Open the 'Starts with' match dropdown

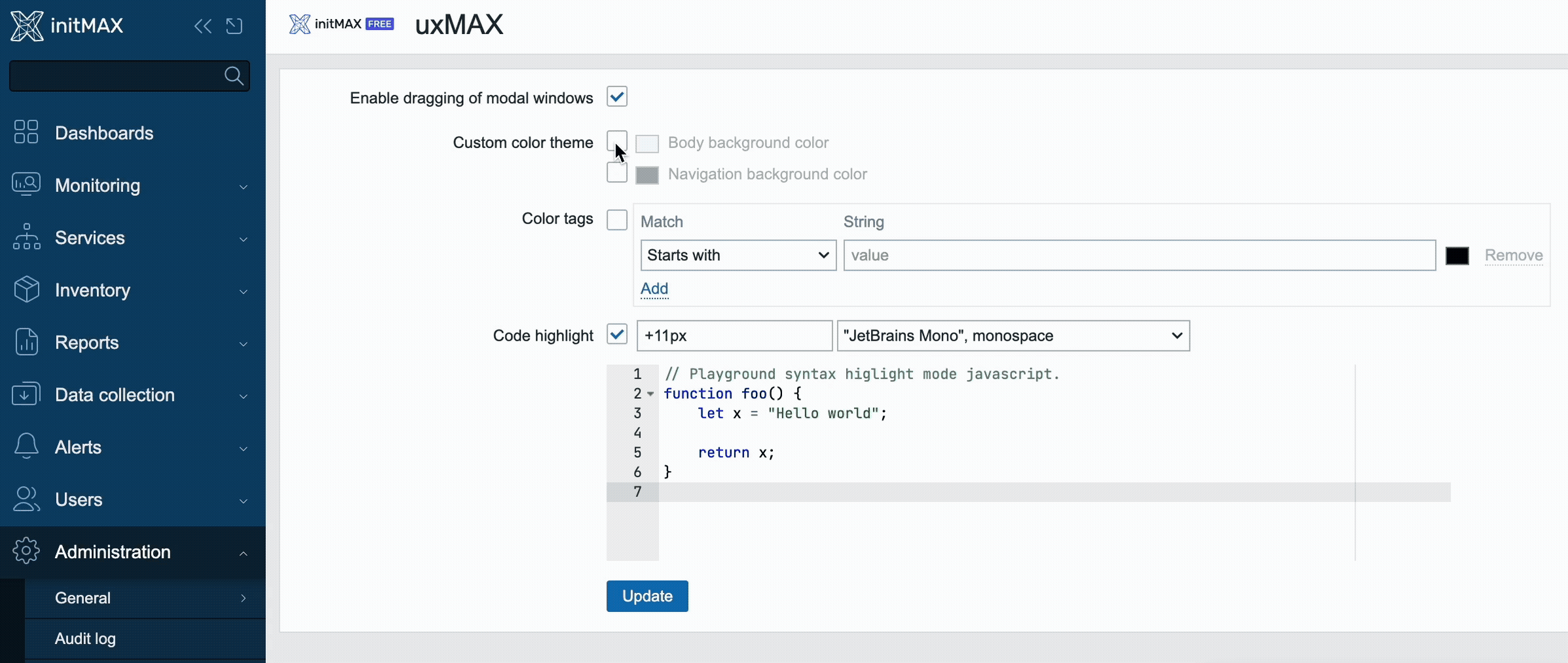tap(737, 256)
